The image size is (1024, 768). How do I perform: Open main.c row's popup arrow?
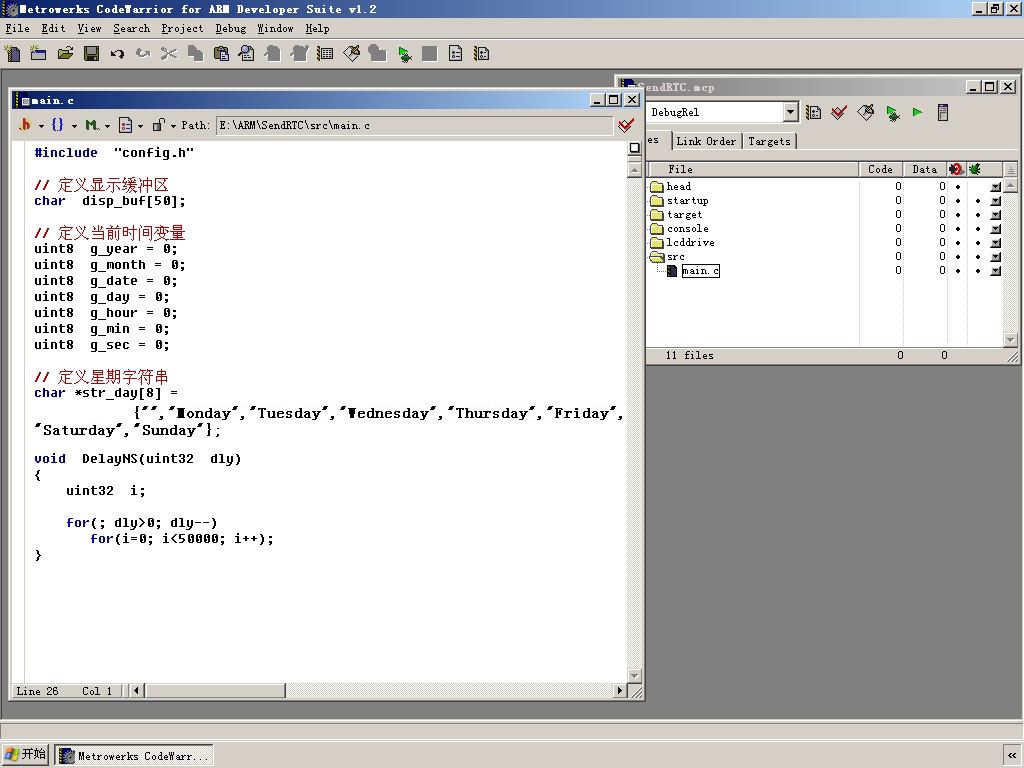(995, 270)
